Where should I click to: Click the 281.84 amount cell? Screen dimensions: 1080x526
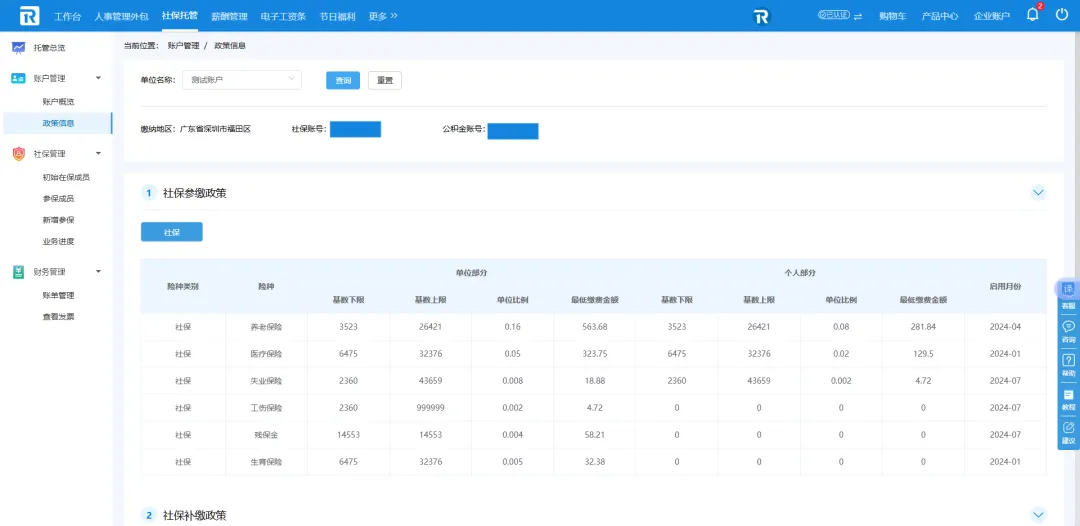[x=923, y=327]
